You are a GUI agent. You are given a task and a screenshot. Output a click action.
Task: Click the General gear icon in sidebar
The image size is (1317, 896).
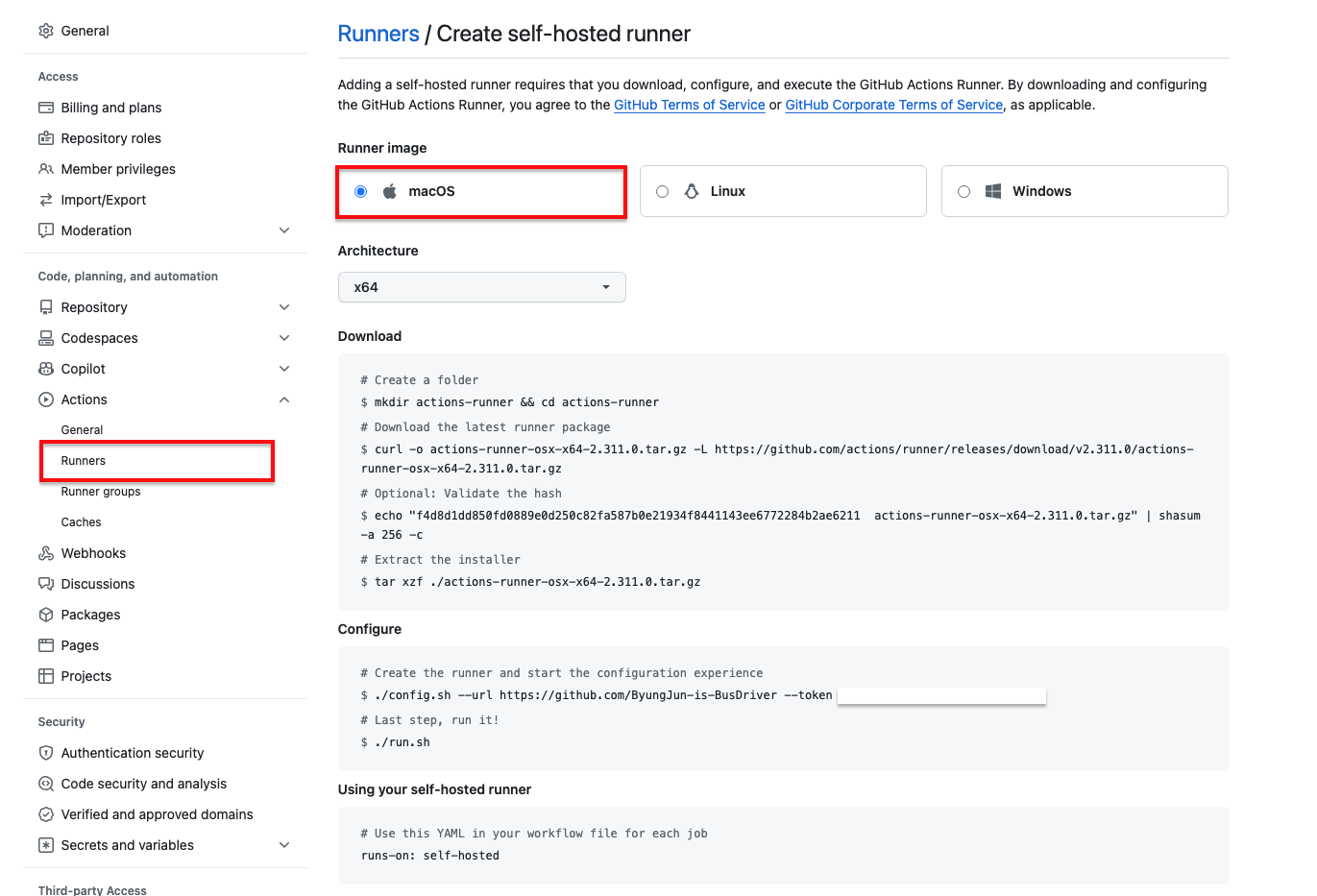coord(46,31)
